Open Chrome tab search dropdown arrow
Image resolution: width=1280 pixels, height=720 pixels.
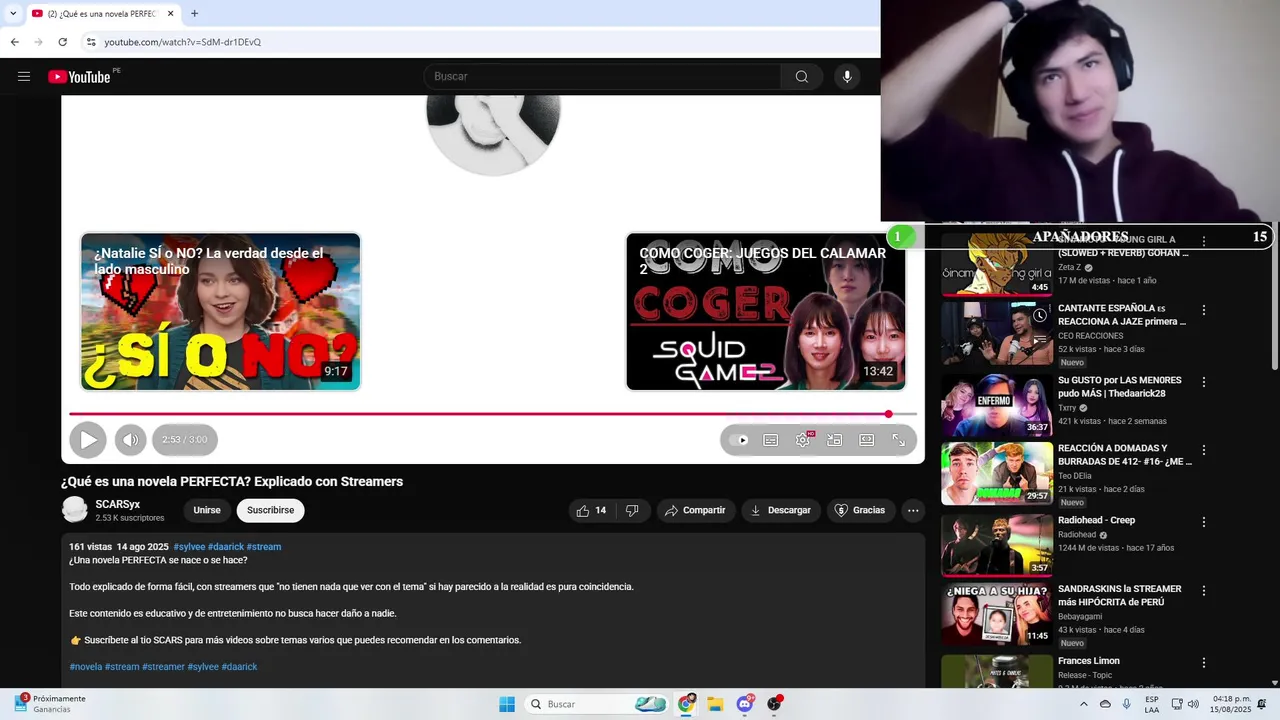point(13,14)
